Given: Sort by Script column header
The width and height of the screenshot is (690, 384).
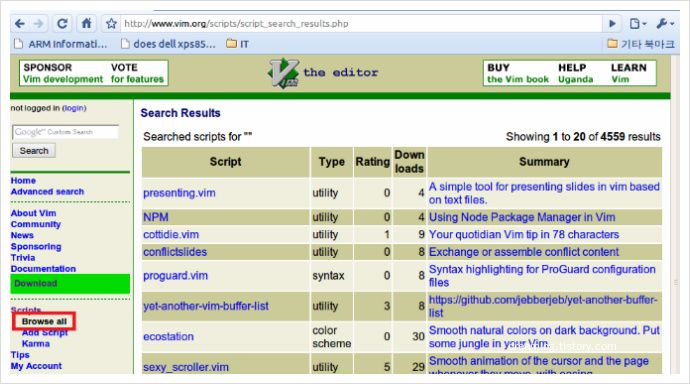Looking at the screenshot, I should [225, 162].
